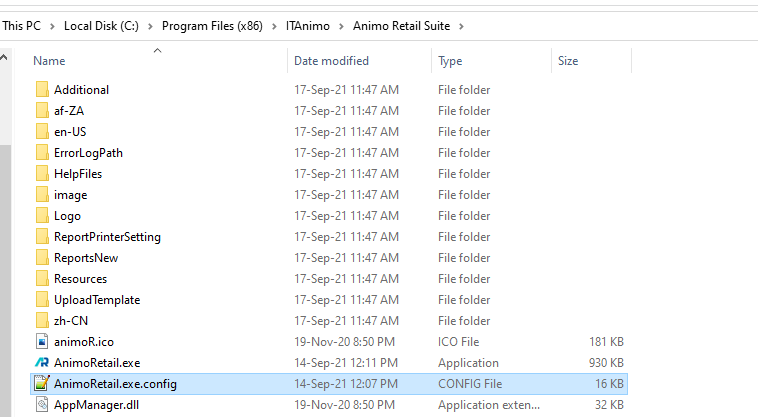Sort by the Type column header
This screenshot has height=417, width=758.
point(450,61)
